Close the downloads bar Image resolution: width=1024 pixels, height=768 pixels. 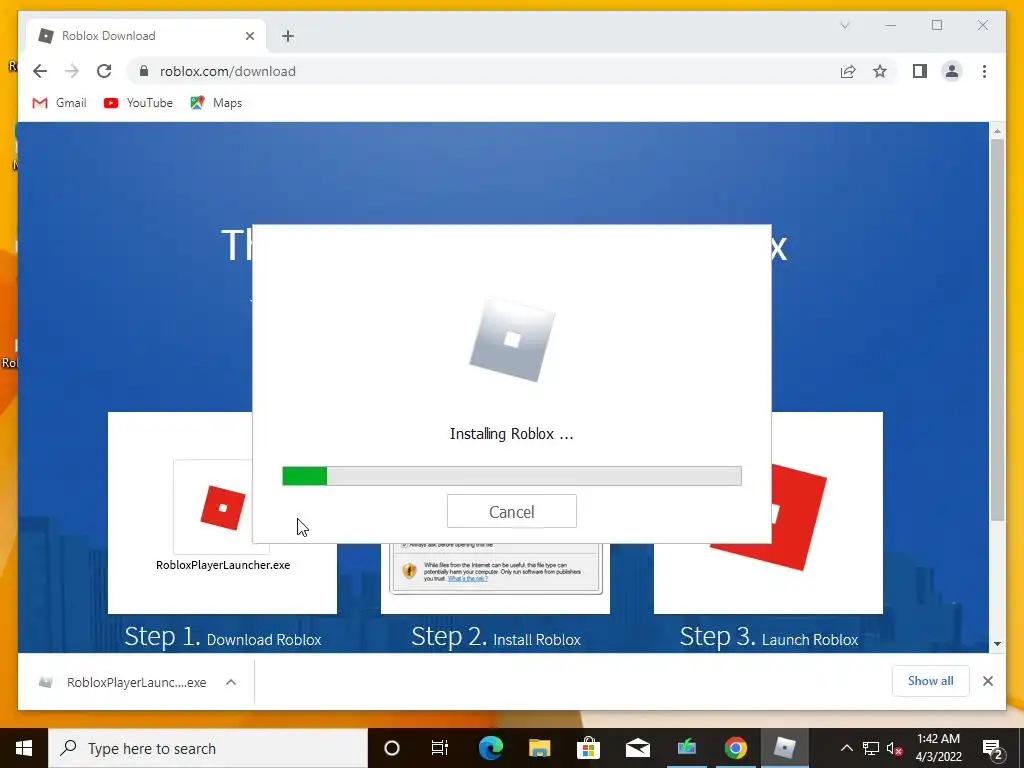(x=987, y=681)
